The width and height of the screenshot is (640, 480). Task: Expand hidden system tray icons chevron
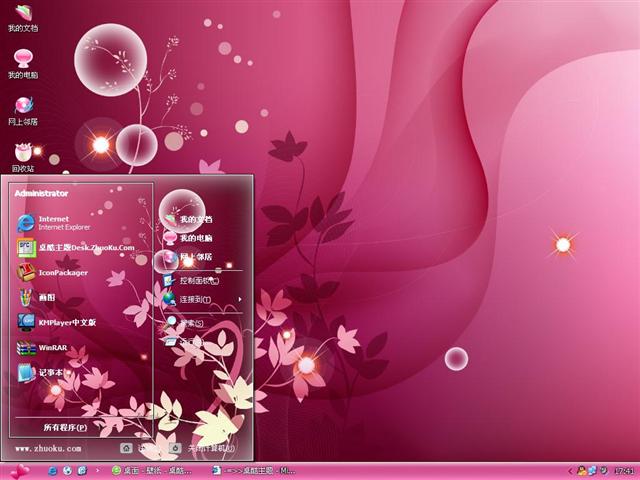[x=570, y=471]
